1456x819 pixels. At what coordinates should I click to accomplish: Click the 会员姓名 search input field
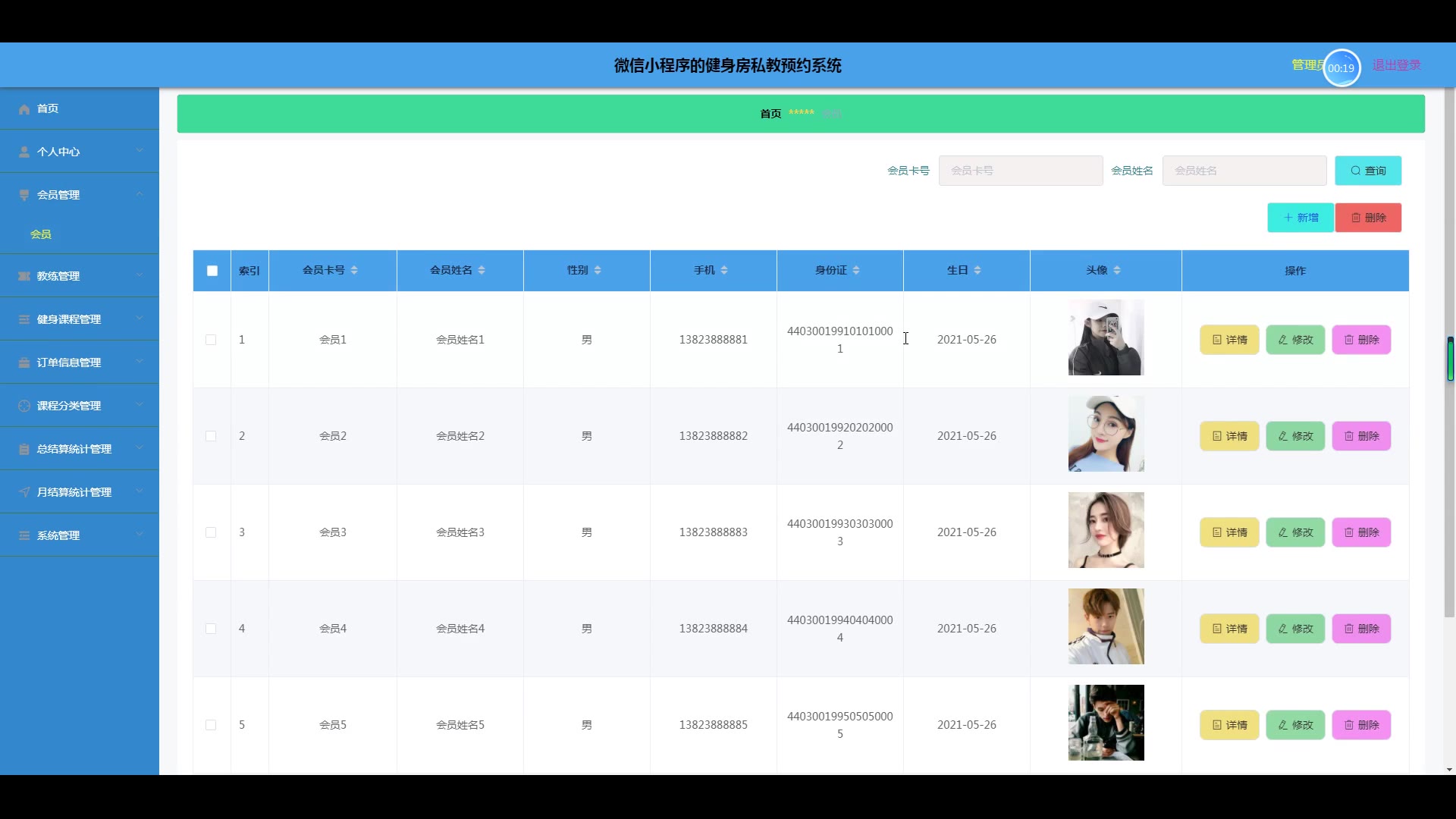click(x=1244, y=171)
